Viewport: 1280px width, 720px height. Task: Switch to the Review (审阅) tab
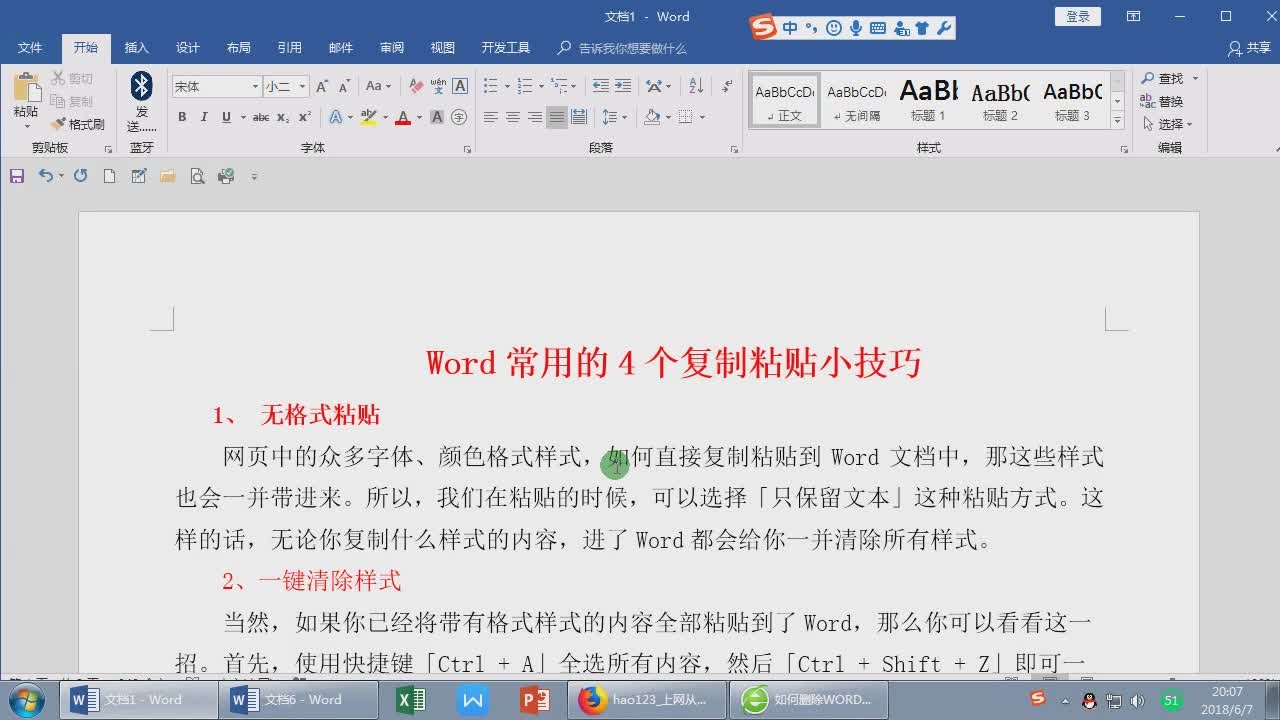[392, 48]
